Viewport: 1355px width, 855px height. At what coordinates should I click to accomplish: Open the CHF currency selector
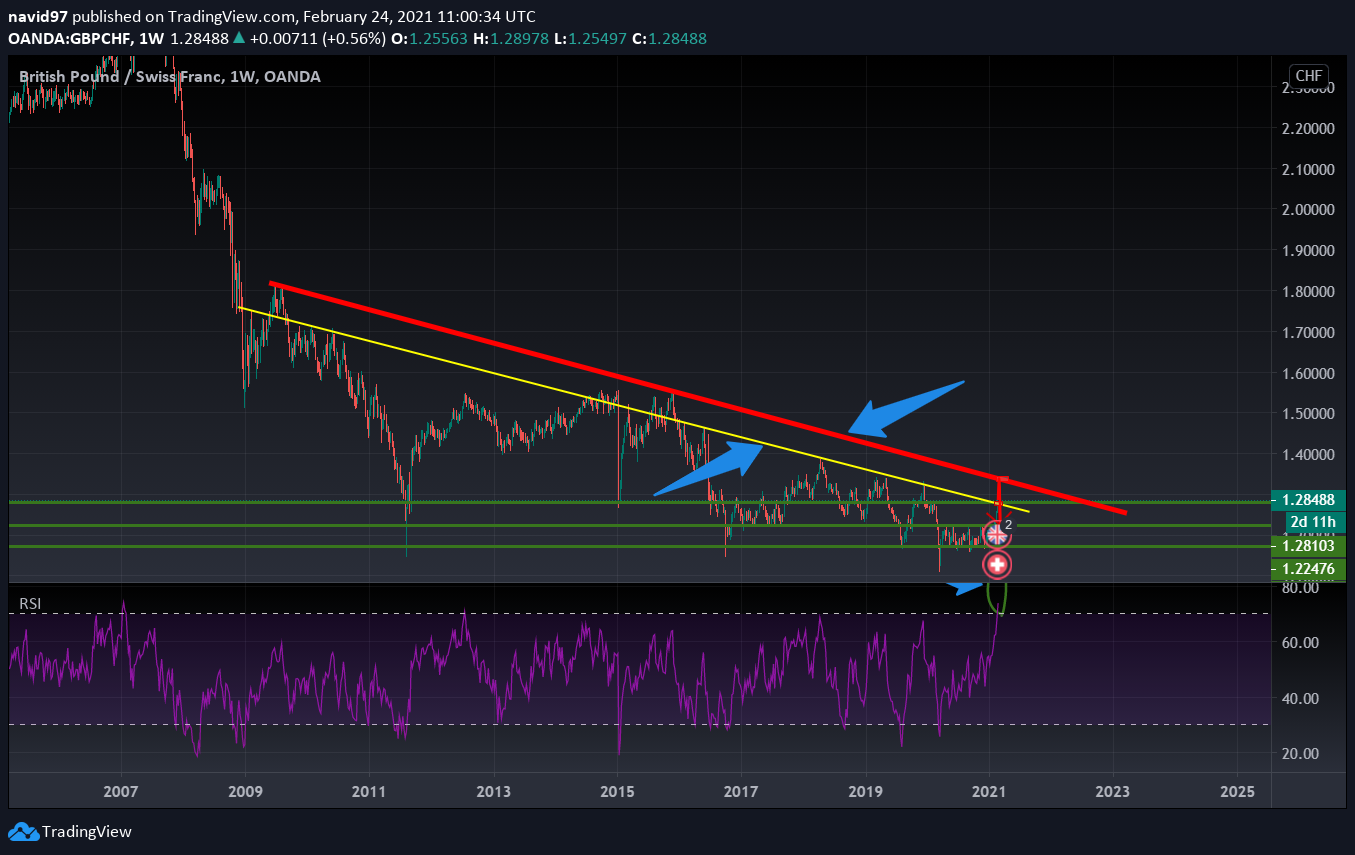[x=1308, y=76]
